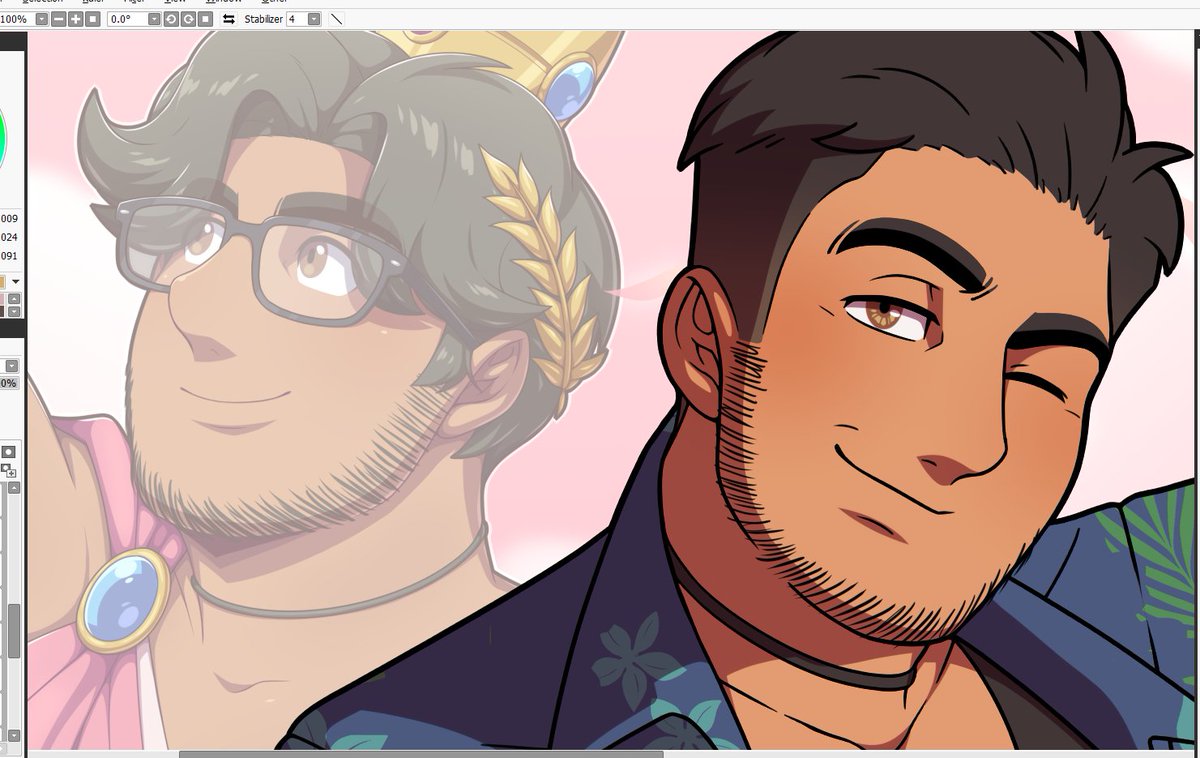Open the color swatch dropdown arrow in left panel

pos(15,282)
